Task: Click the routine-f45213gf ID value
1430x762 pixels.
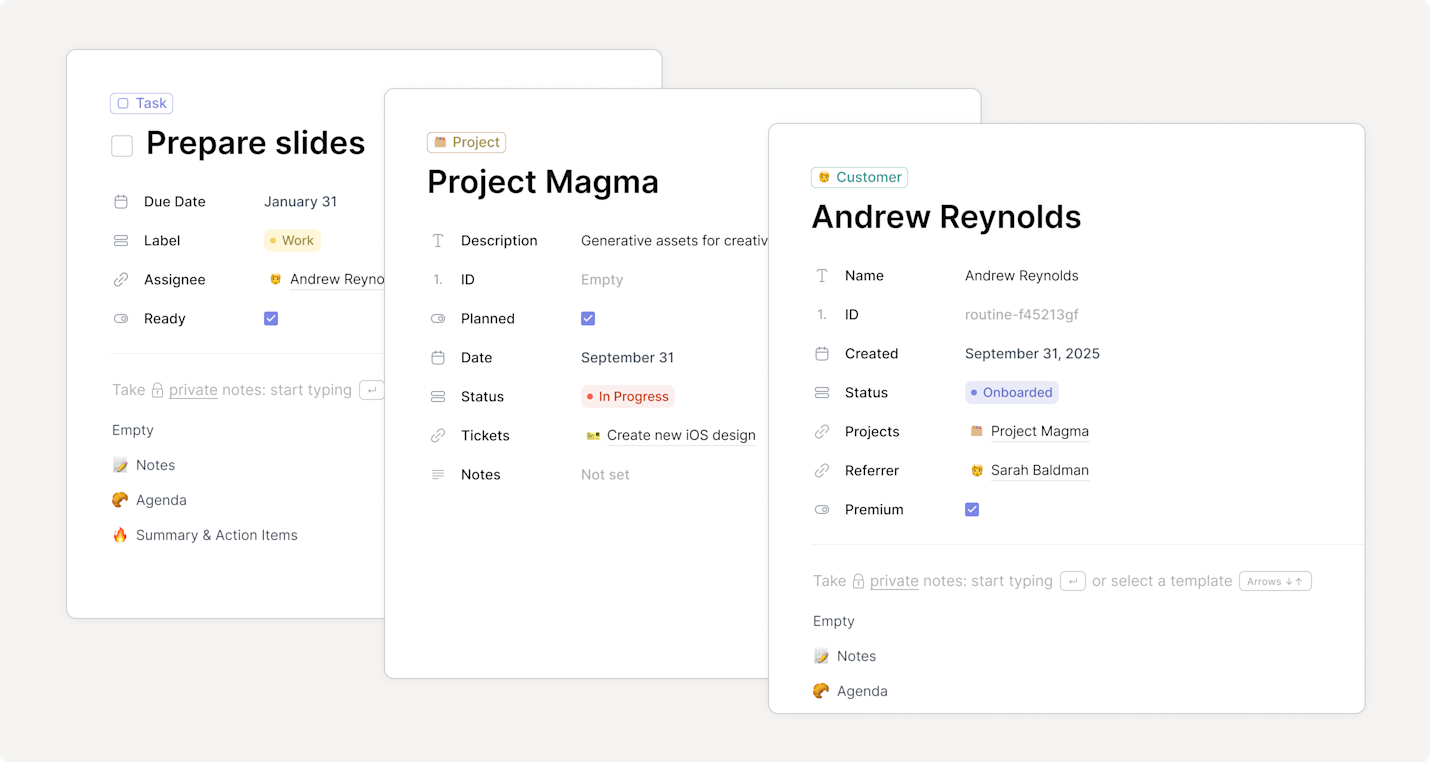Action: tap(1022, 315)
